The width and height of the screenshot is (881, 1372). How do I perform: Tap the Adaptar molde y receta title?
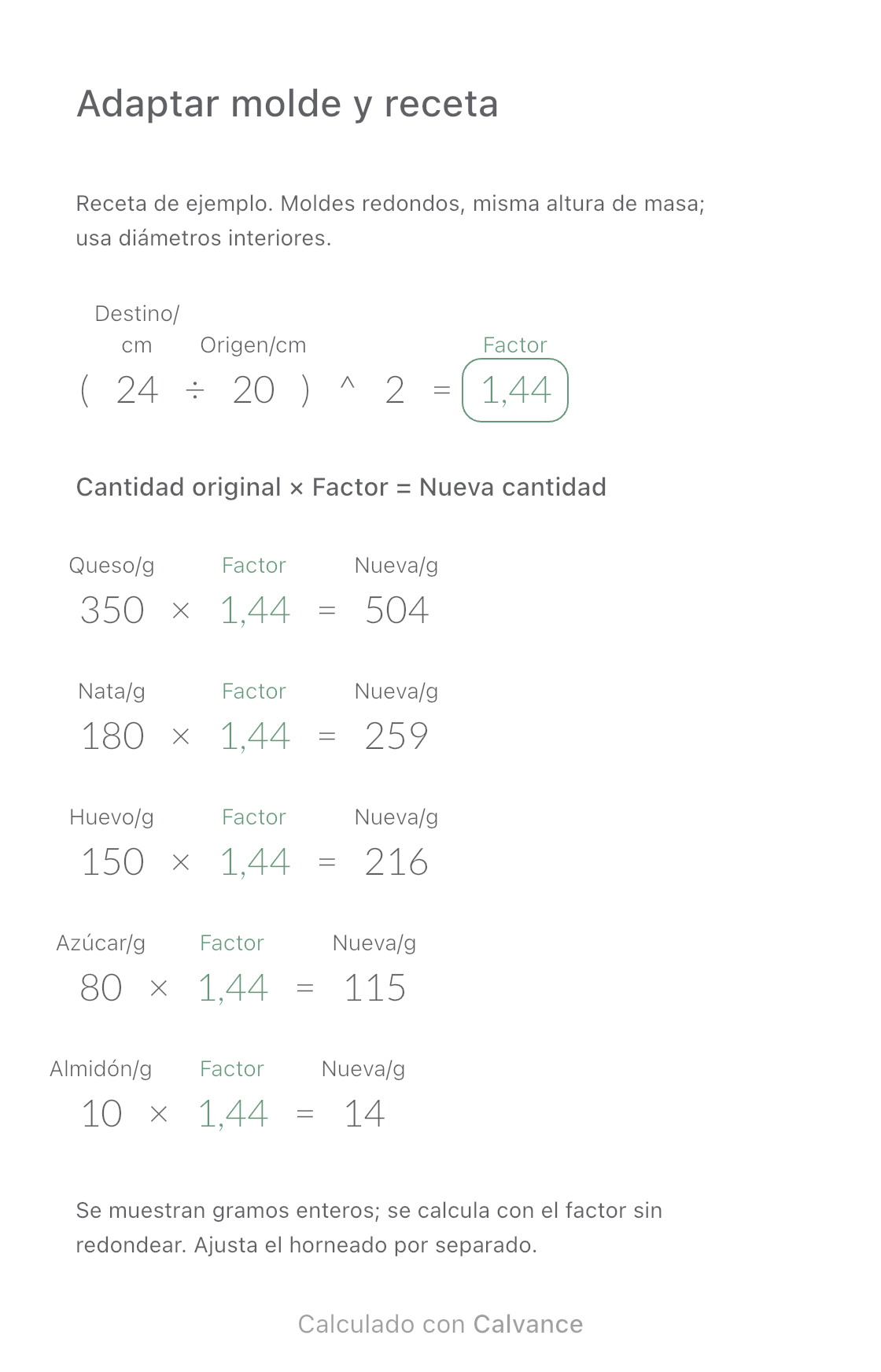[288, 104]
